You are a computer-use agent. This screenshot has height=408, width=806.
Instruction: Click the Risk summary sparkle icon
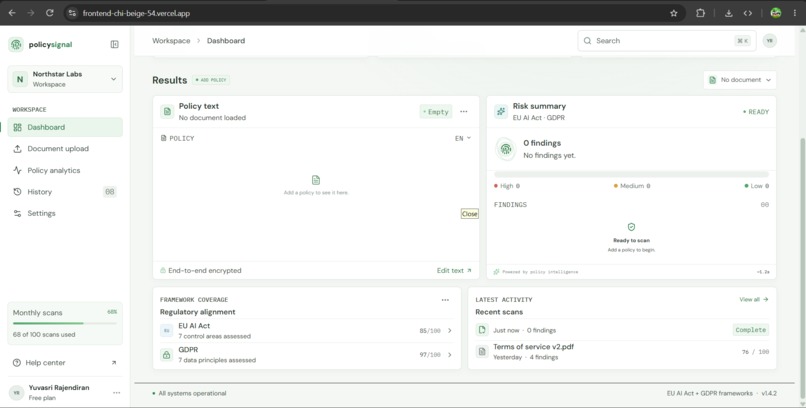click(501, 112)
